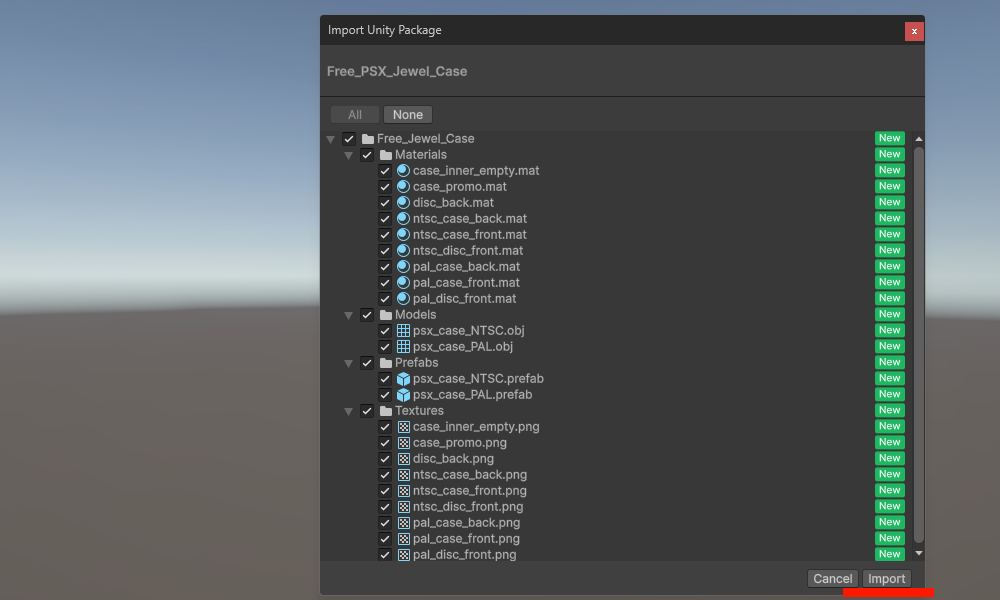
Task: Uncheck the disc_back.mat checkbox
Action: pos(385,203)
